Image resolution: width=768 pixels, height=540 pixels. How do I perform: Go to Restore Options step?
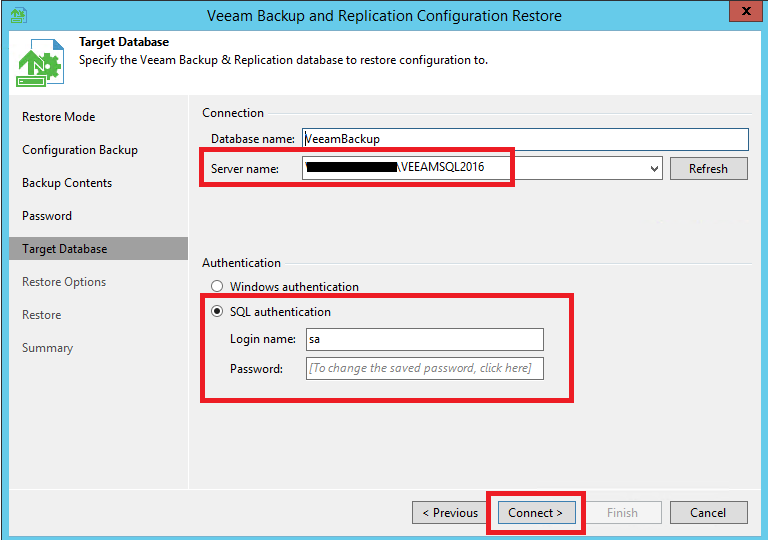pyautogui.click(x=64, y=282)
